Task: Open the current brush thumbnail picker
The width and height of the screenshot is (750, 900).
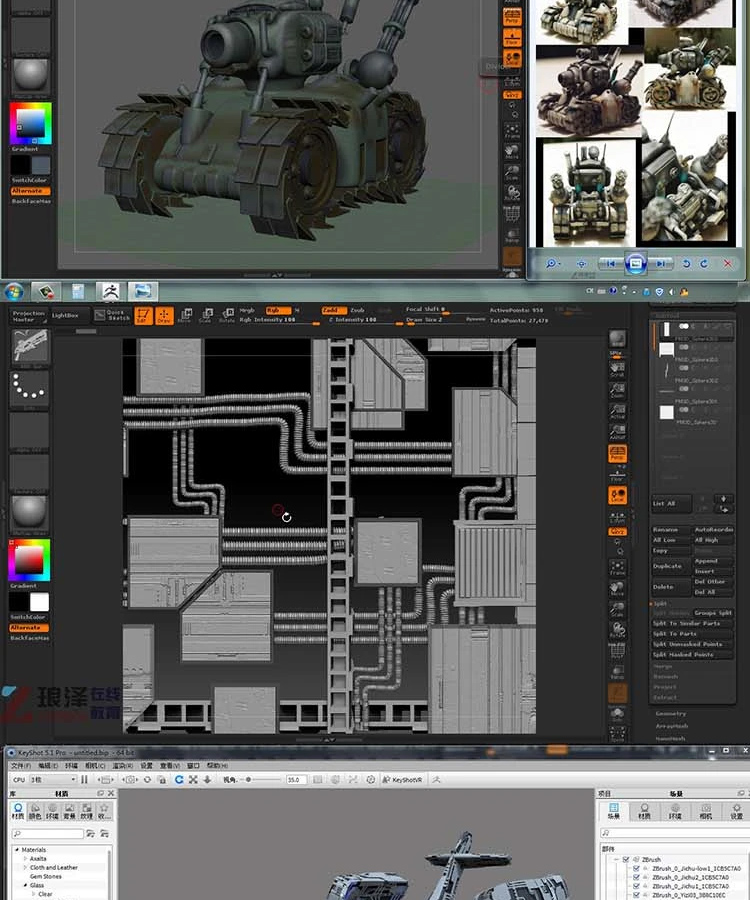Action: [x=30, y=346]
